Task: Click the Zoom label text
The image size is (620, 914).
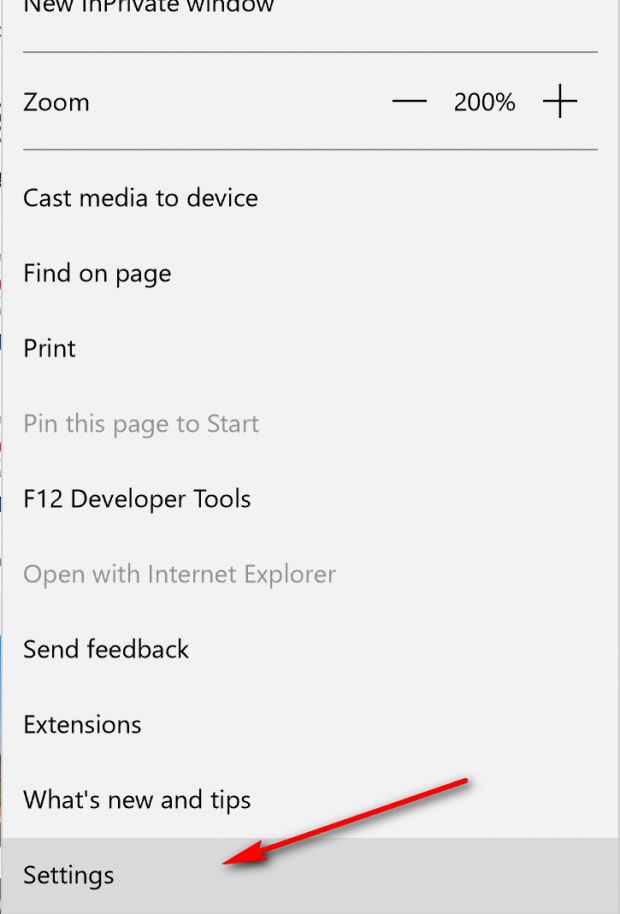Action: 56,103
